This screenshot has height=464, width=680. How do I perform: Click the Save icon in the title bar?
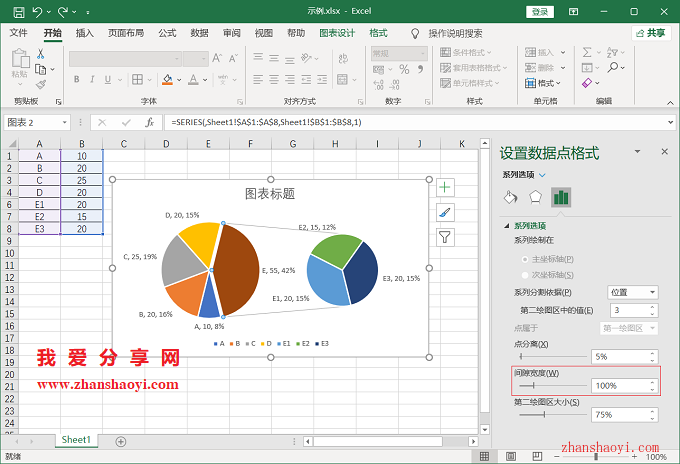point(19,12)
